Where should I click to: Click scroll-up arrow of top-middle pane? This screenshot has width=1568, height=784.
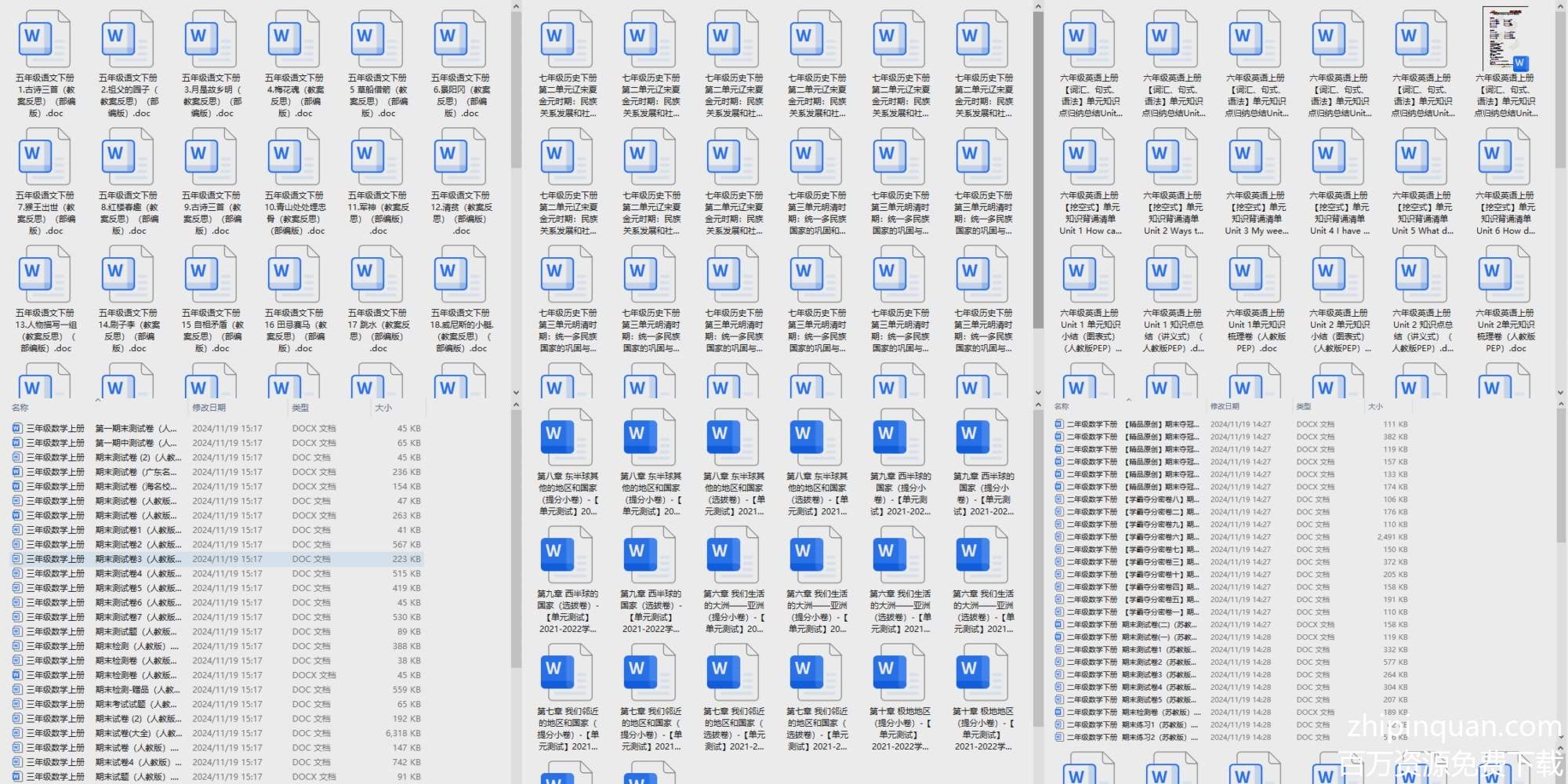pyautogui.click(x=1038, y=7)
